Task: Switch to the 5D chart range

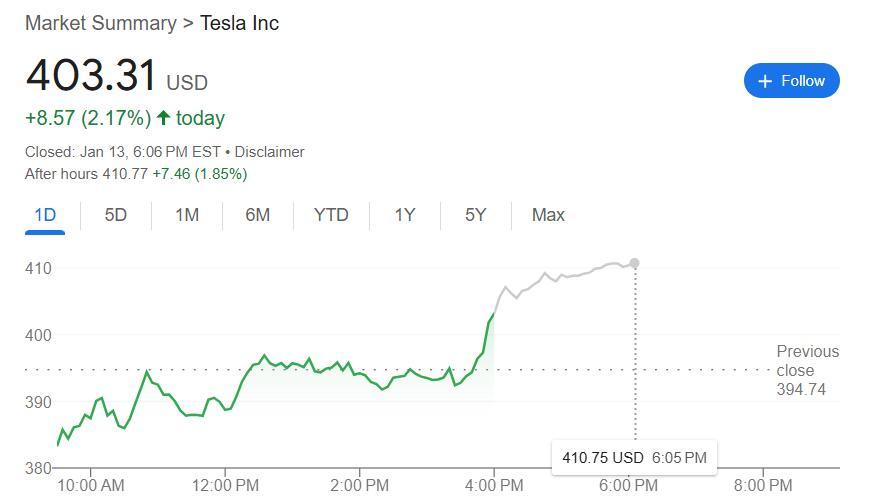Action: [x=116, y=215]
